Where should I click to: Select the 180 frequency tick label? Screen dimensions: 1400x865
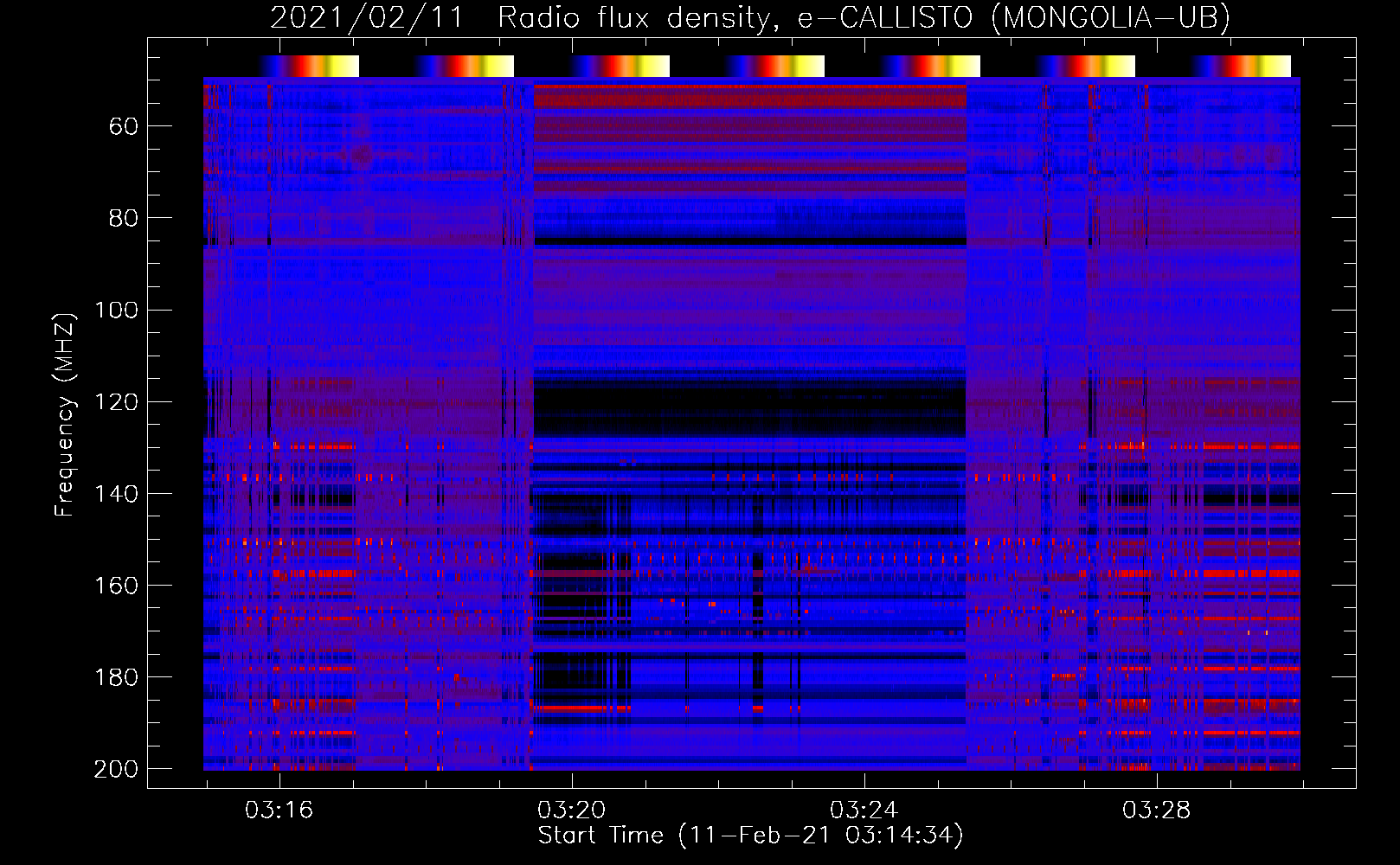(116, 676)
